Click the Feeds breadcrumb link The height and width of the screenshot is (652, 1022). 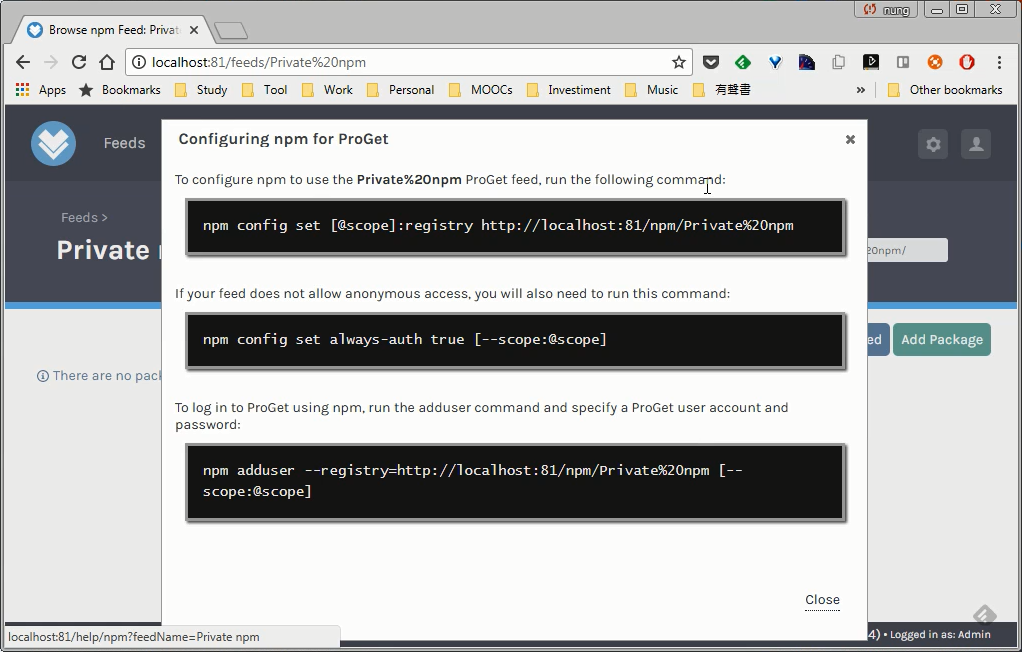coord(80,217)
